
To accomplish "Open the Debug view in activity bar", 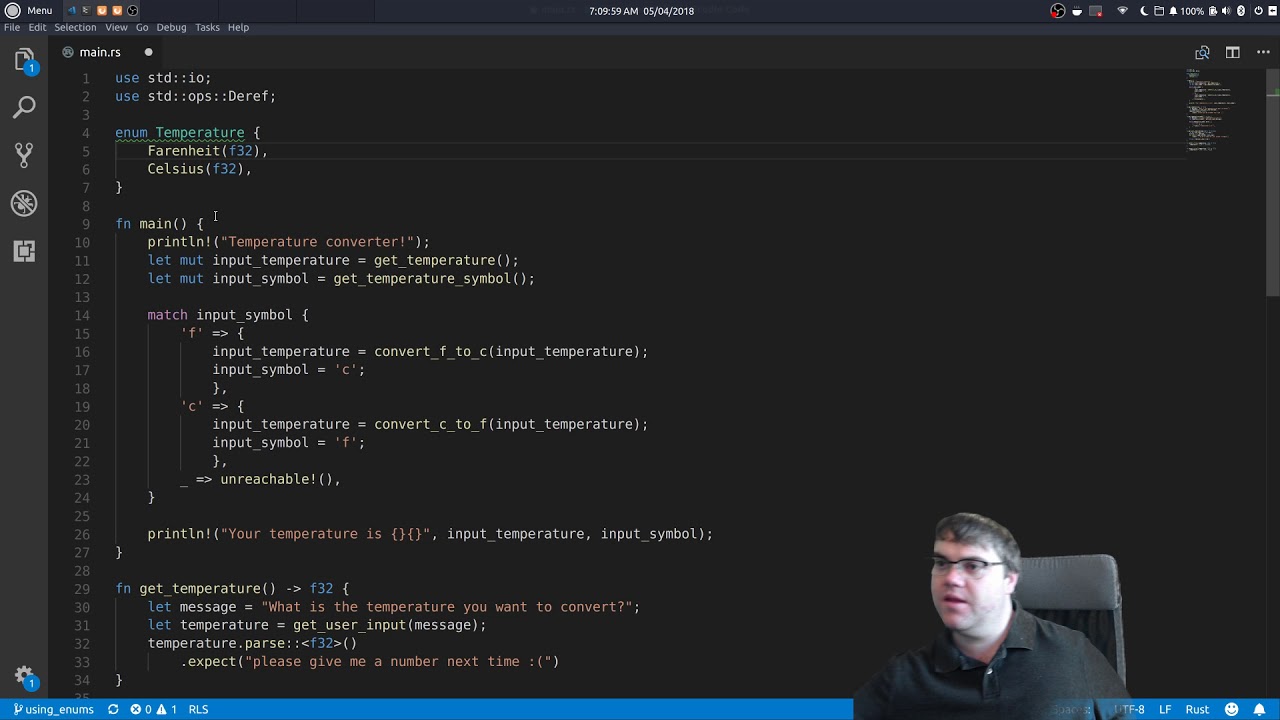I will (x=25, y=203).
